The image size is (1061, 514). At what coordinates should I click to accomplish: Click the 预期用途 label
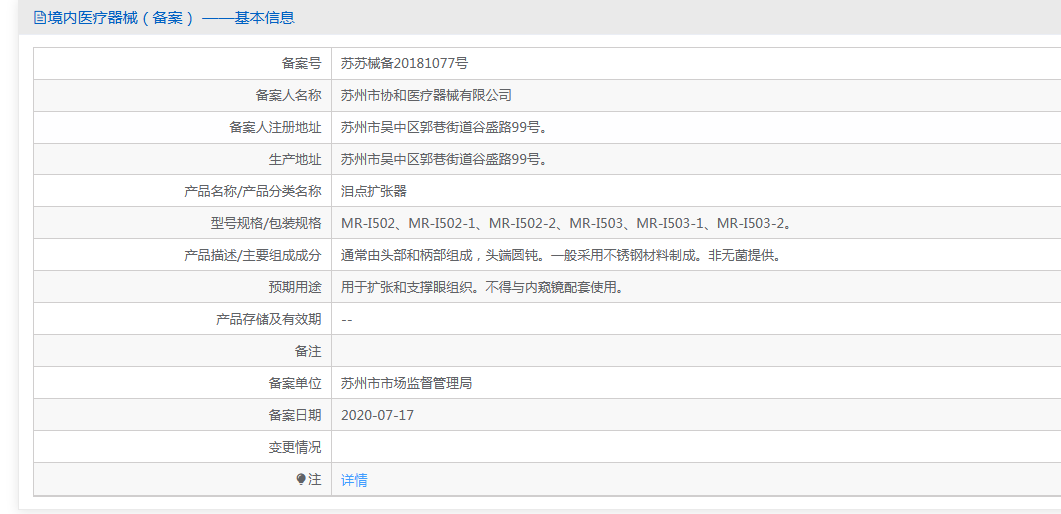295,287
